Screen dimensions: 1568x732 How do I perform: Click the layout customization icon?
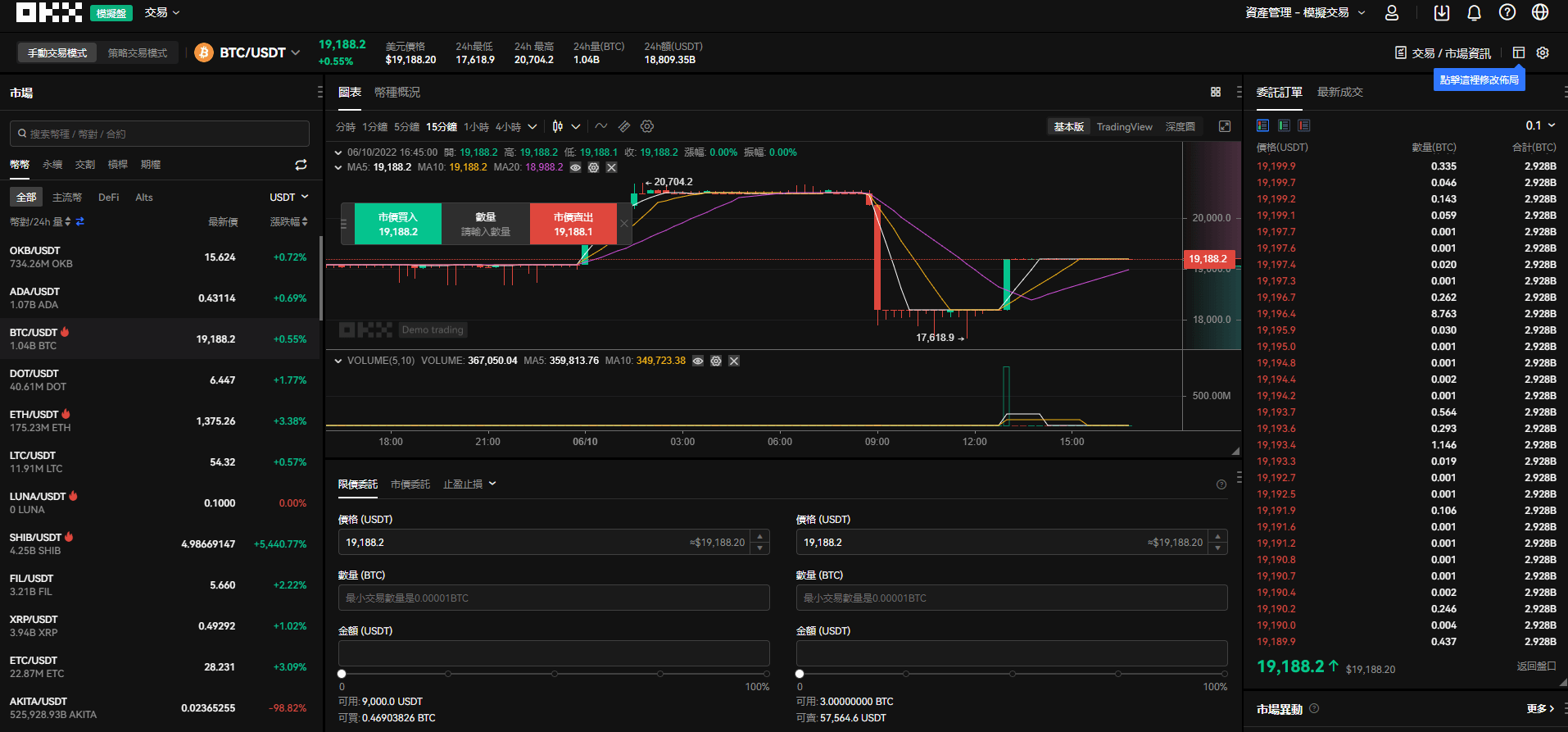pos(1518,52)
